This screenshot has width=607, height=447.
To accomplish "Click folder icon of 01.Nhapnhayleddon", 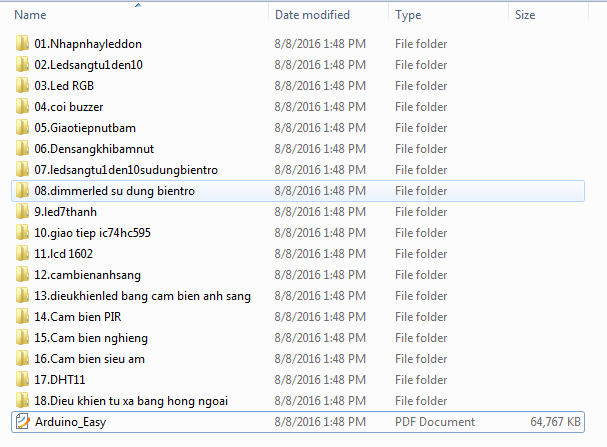I will (22, 43).
